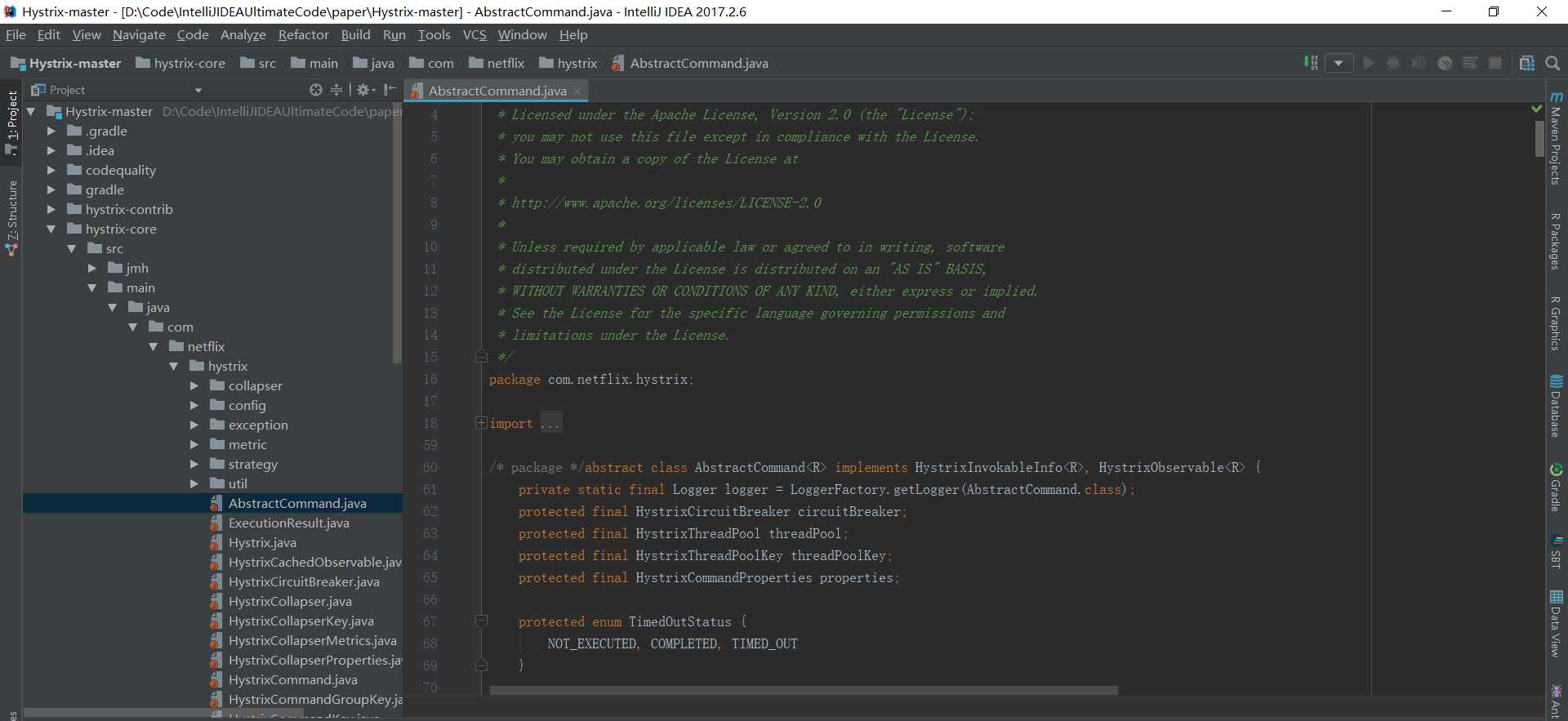Screen dimensions: 1568x721
Task: Expand the hystrix-contrib folder
Action: pos(51,209)
